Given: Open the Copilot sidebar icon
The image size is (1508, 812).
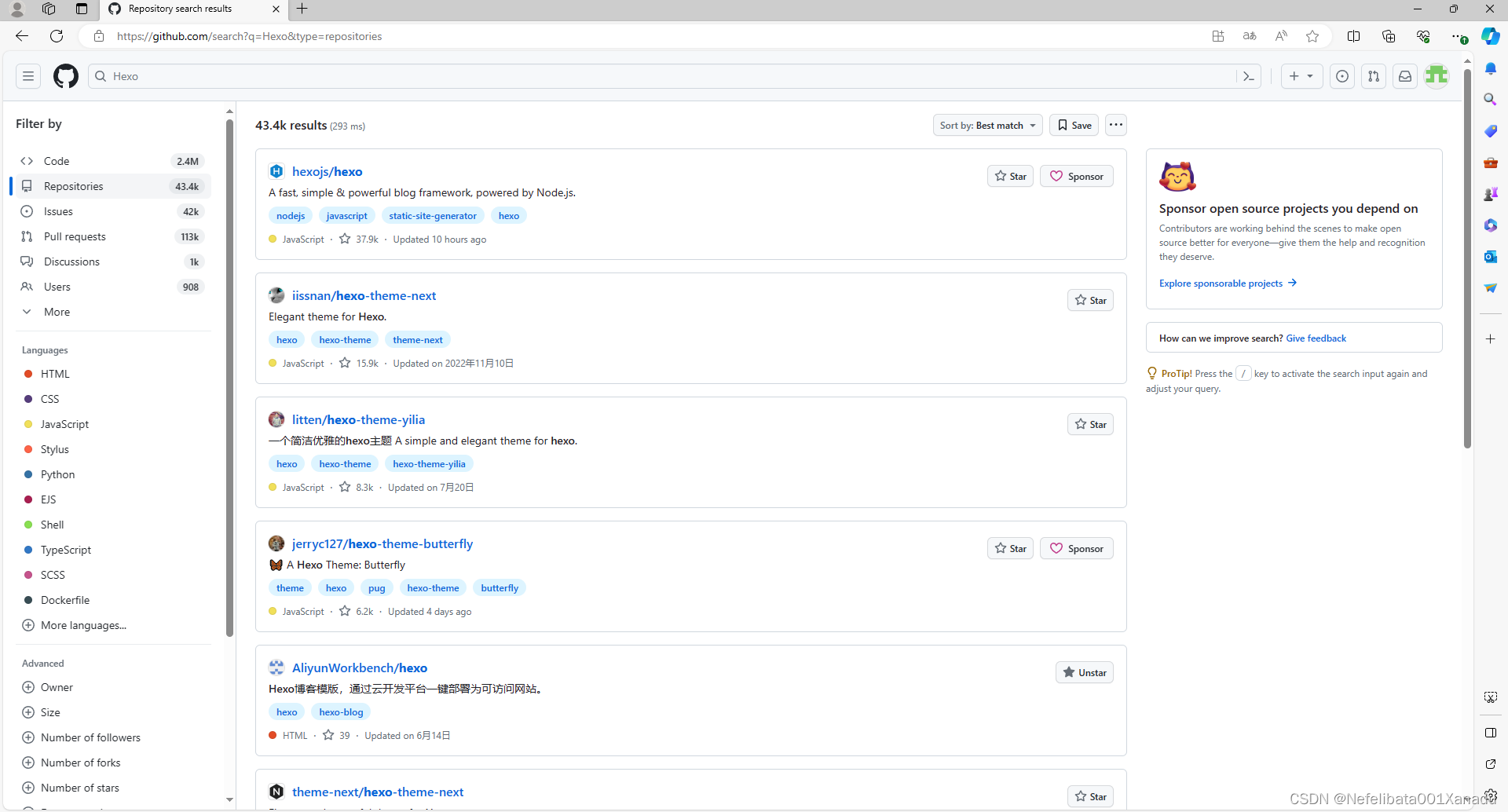Looking at the screenshot, I should pos(1490,36).
